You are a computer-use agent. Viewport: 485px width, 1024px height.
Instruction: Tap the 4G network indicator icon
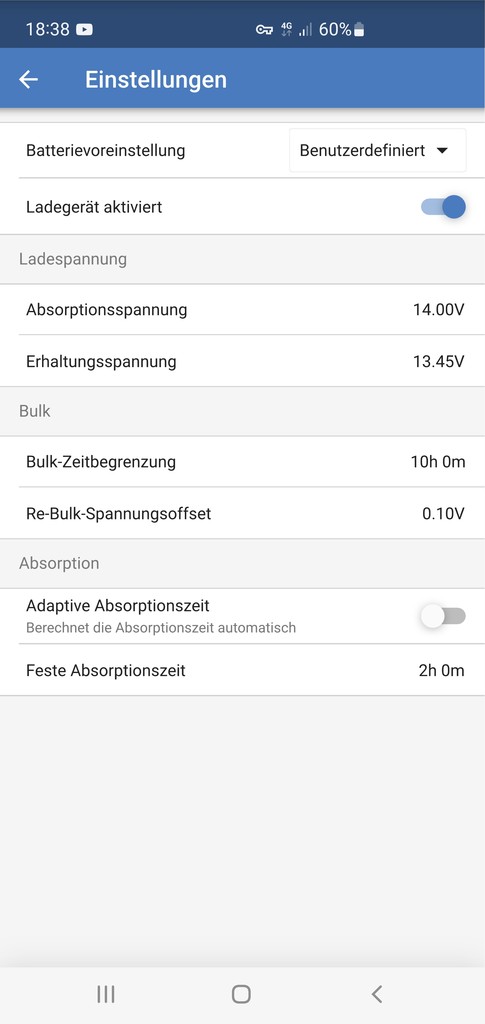coord(287,29)
